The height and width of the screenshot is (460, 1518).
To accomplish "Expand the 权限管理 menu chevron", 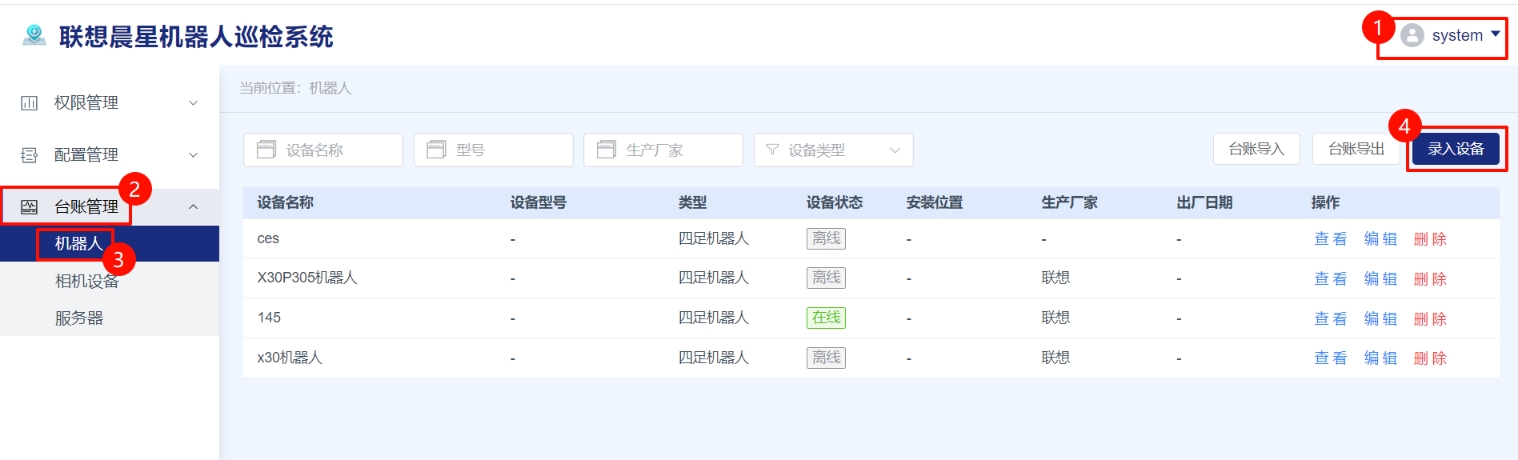I will (194, 103).
